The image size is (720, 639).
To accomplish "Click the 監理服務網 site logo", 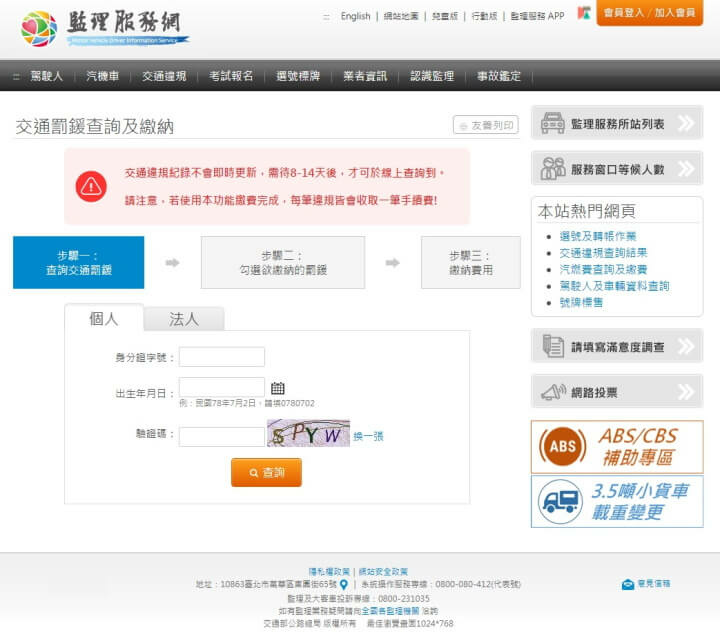I will (105, 28).
